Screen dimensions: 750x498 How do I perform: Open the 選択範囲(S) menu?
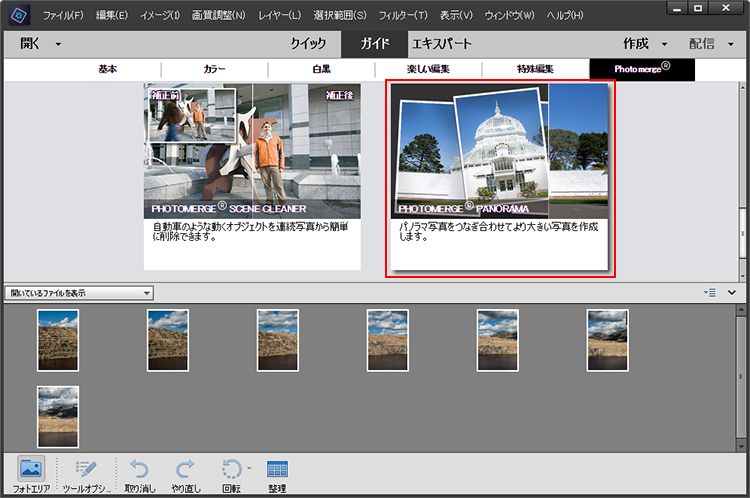click(340, 15)
